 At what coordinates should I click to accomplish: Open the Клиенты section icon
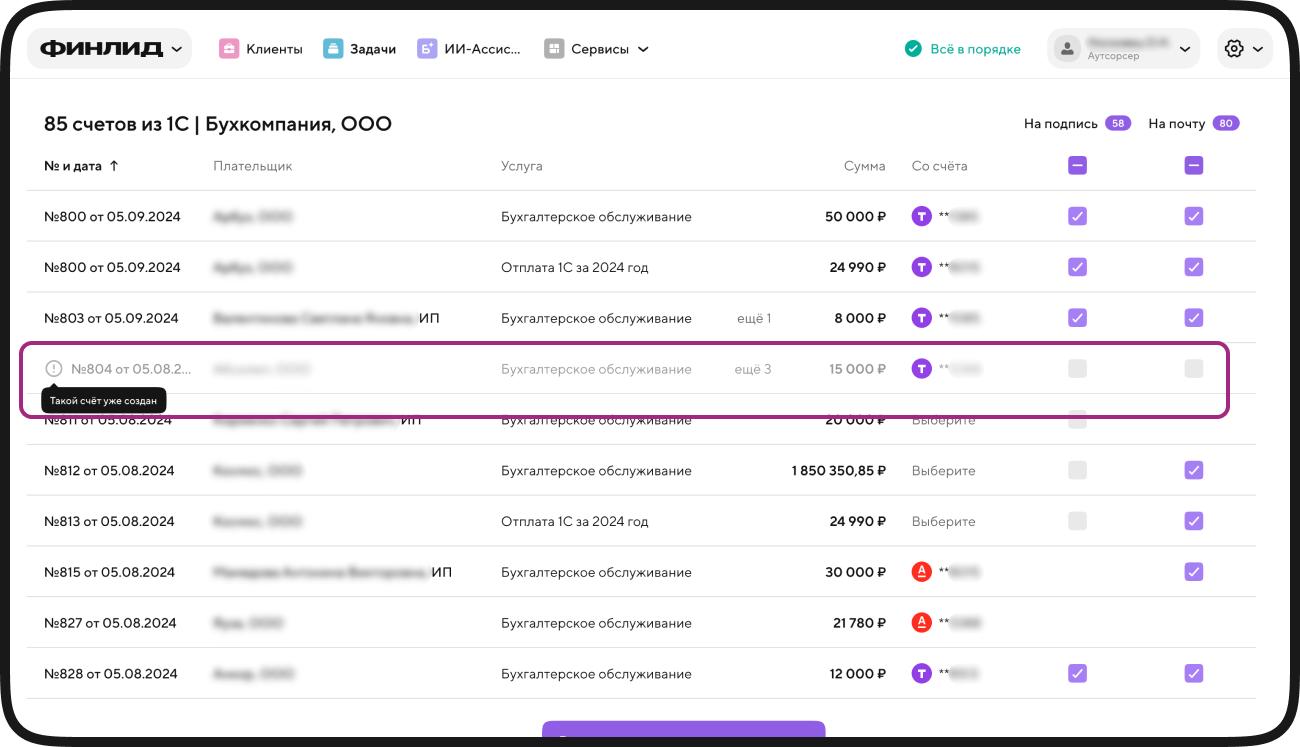229,49
